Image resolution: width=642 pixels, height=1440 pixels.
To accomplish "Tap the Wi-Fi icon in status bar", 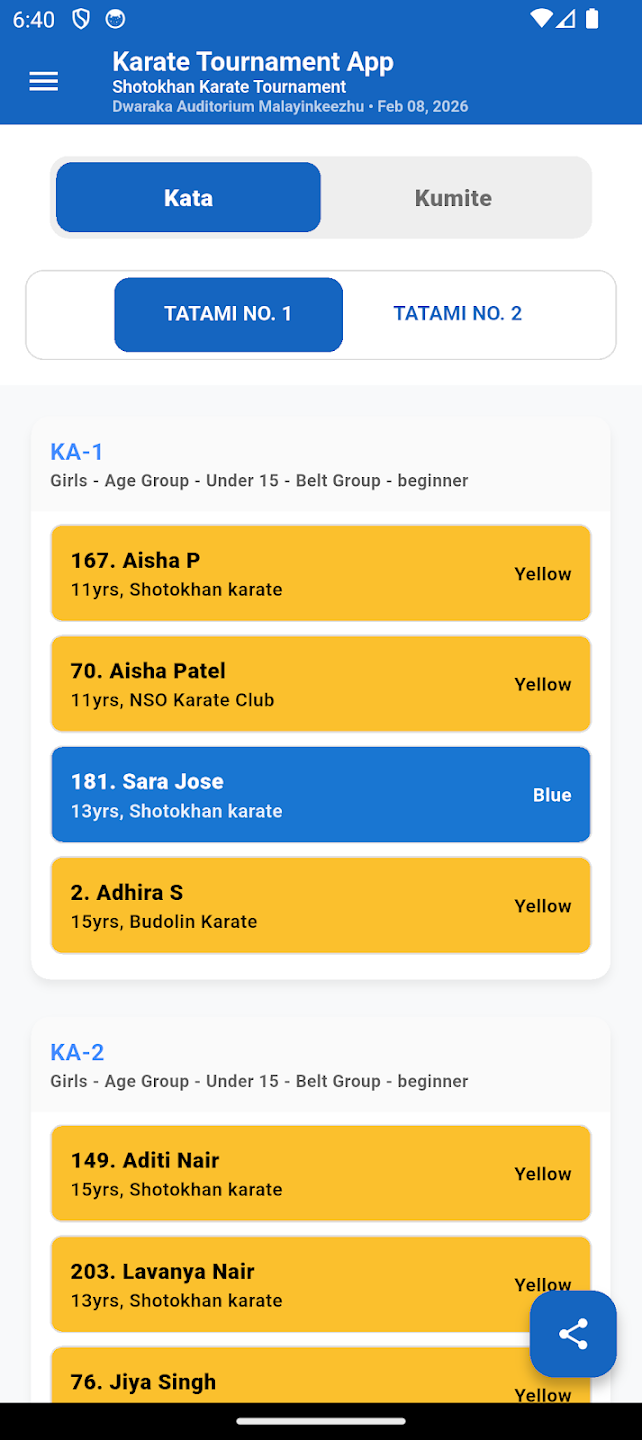I will point(539,18).
